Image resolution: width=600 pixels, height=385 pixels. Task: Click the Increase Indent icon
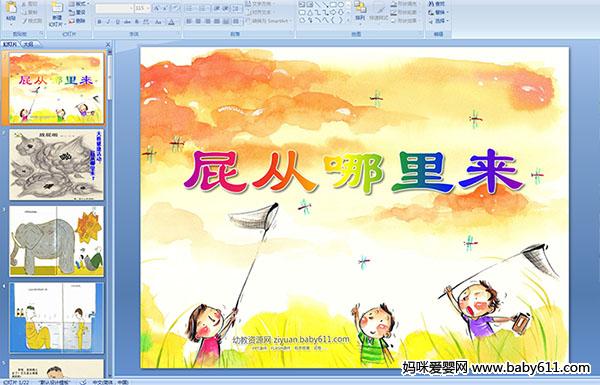tap(226, 8)
